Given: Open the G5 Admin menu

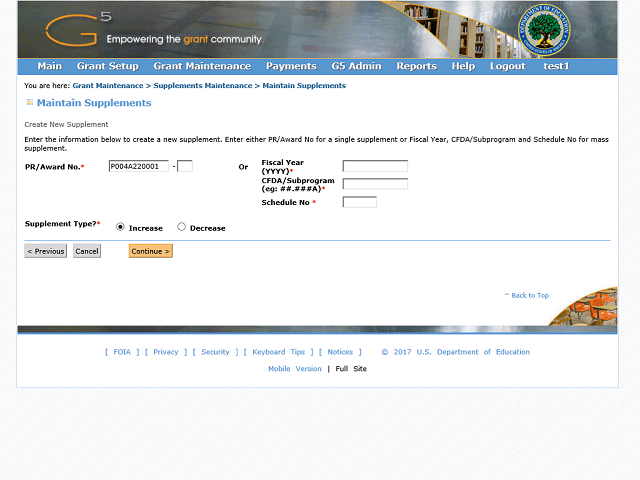Looking at the screenshot, I should tap(356, 66).
